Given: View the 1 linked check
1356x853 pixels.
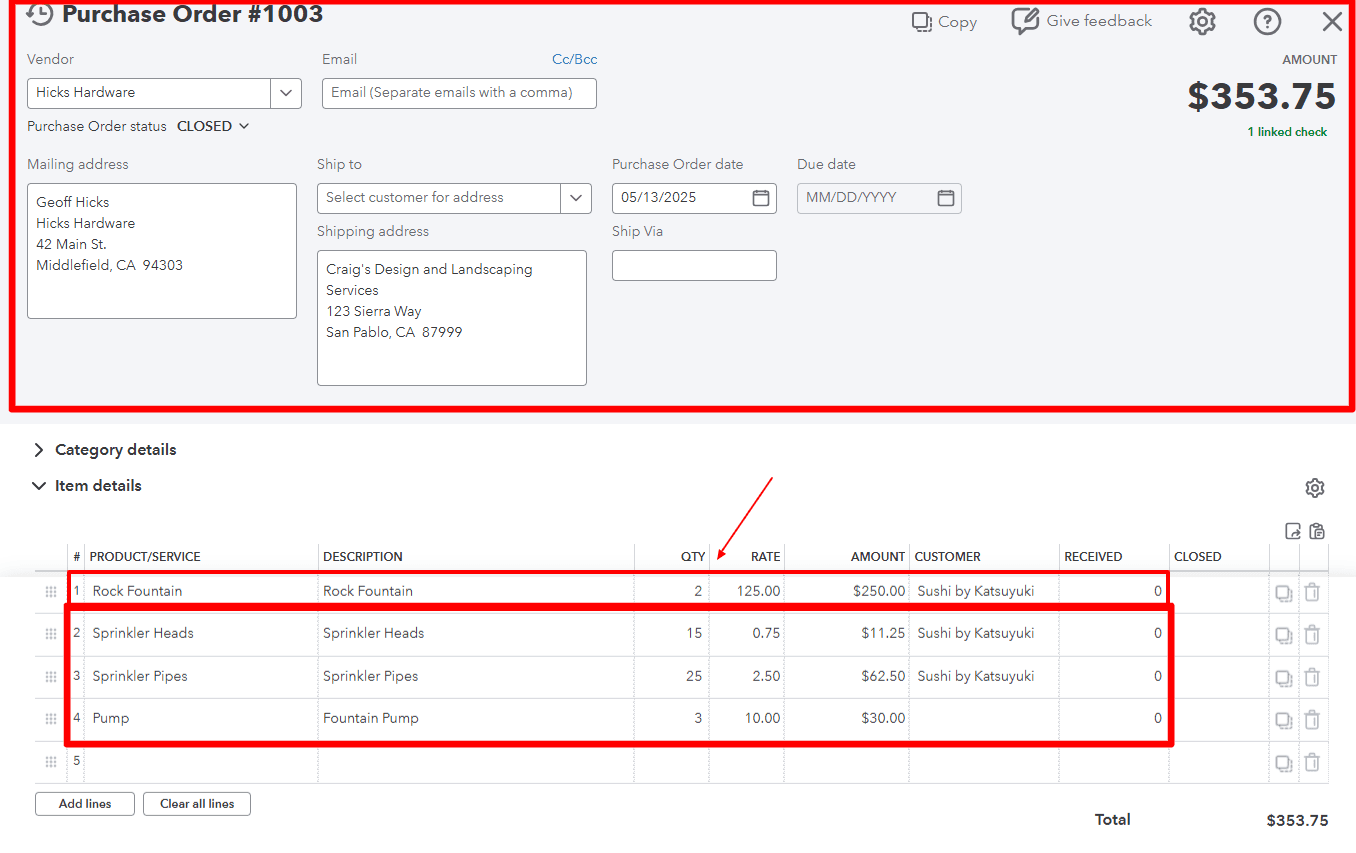Looking at the screenshot, I should tap(1287, 131).
